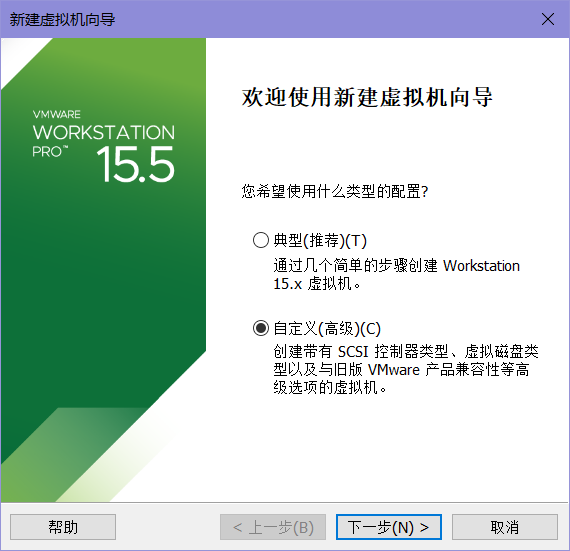The width and height of the screenshot is (570, 551).
Task: Click the heading 欢迎使用新建虚拟机向导
Action: click(x=367, y=97)
